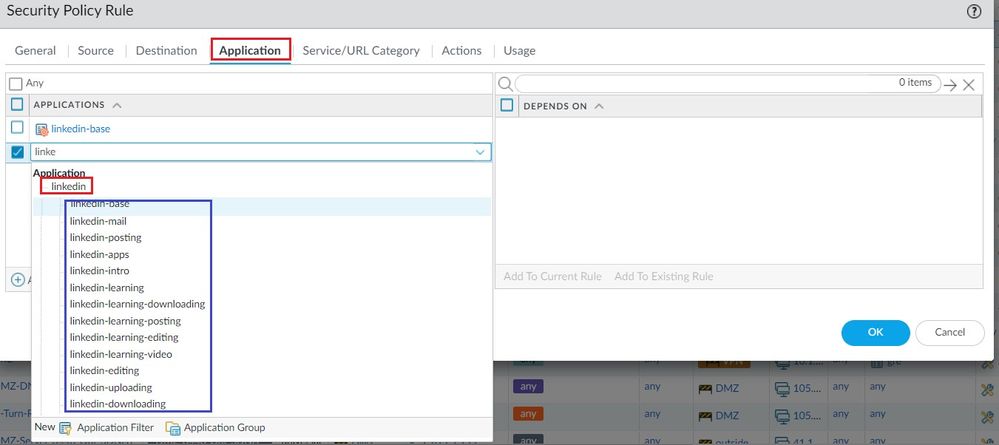Open the application combo box dropdown arrow
Screen dimensions: 999x445
pyautogui.click(x=480, y=152)
